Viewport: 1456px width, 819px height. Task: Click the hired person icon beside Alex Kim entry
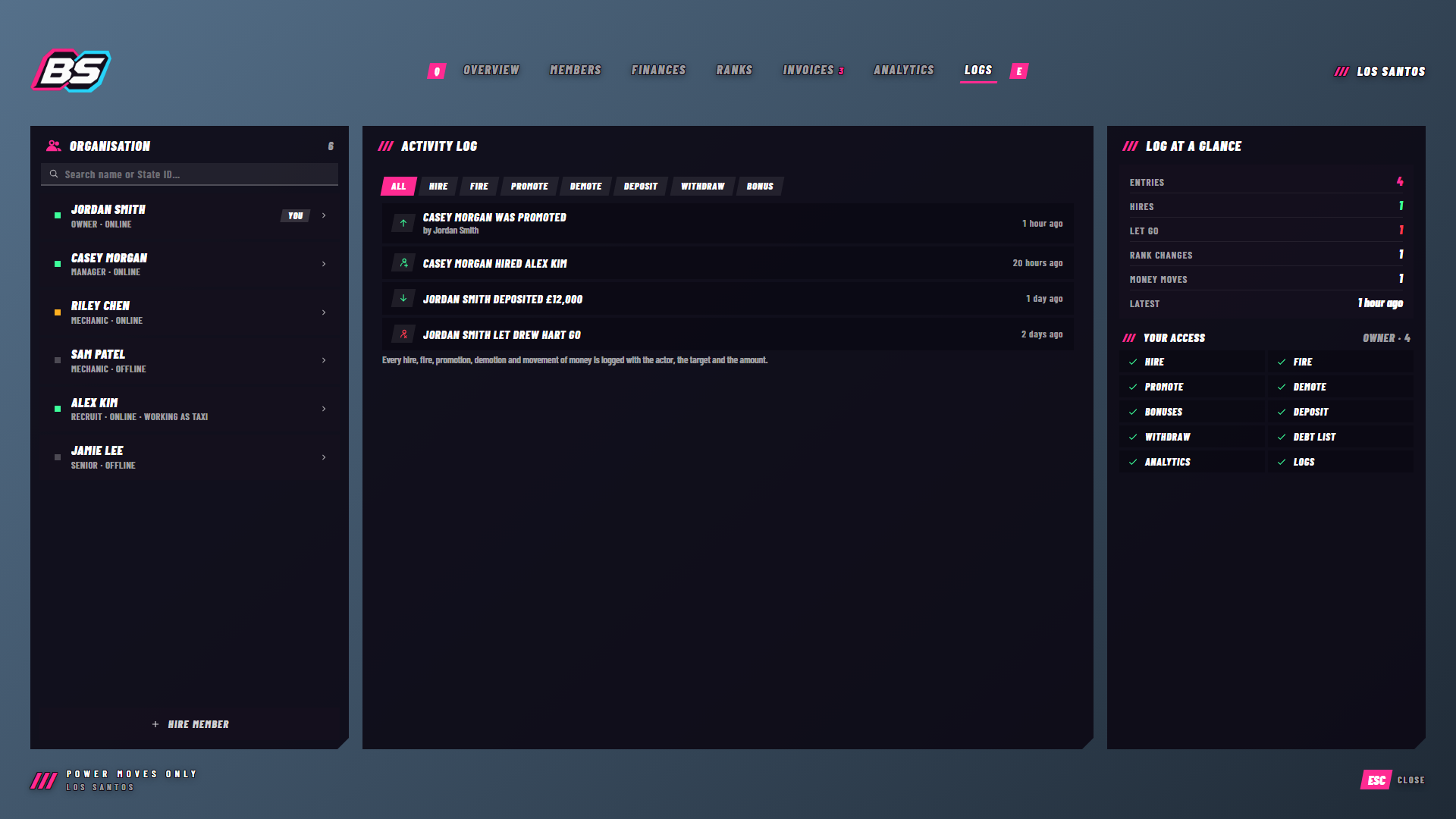pyautogui.click(x=403, y=263)
